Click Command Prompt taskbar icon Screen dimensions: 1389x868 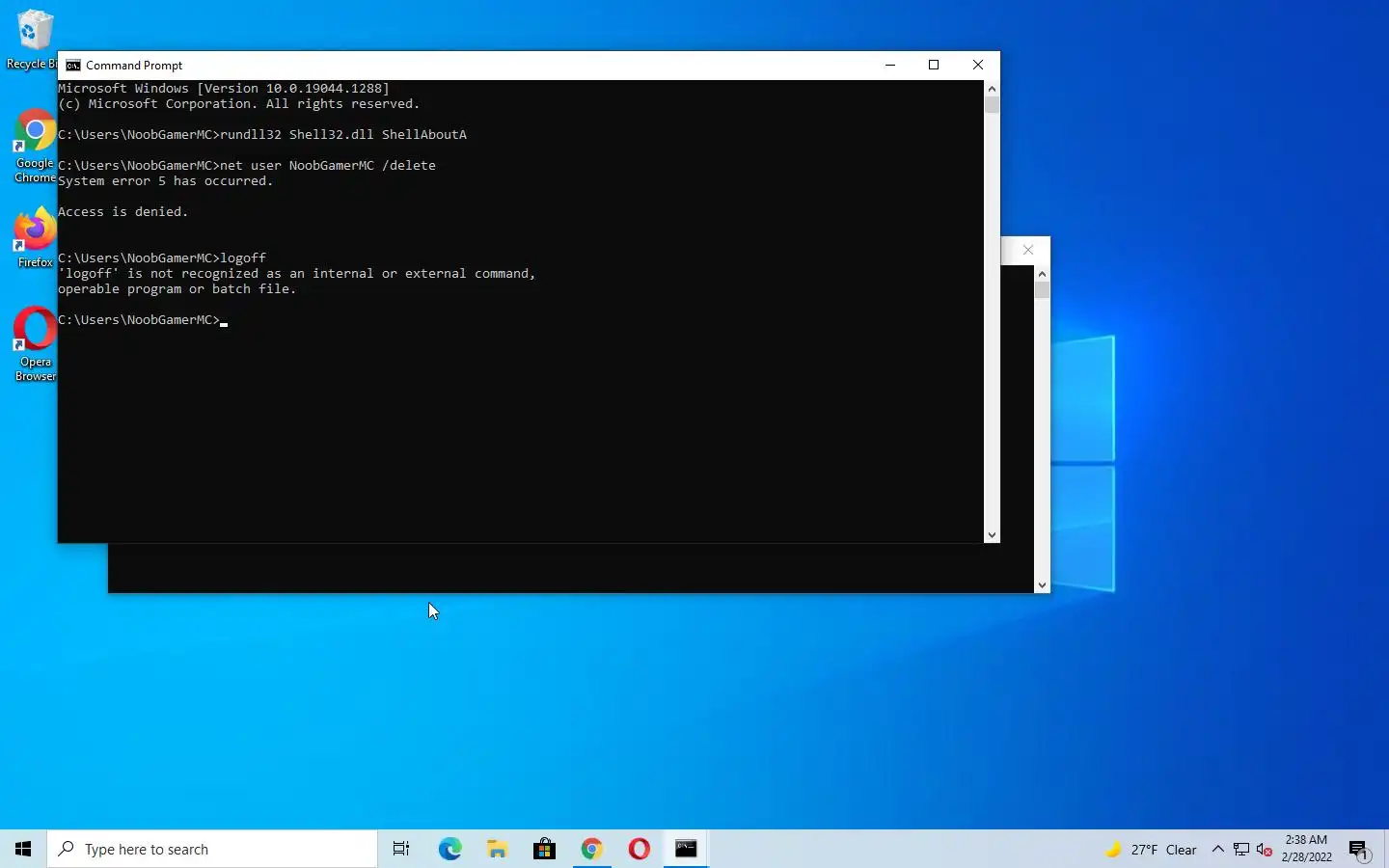tap(686, 849)
